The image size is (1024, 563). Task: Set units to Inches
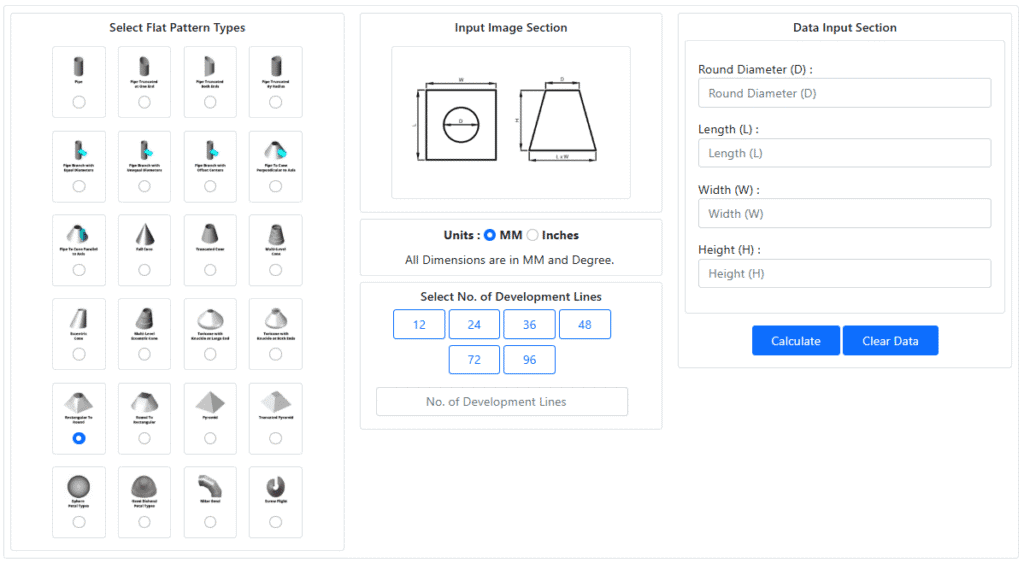tap(533, 235)
